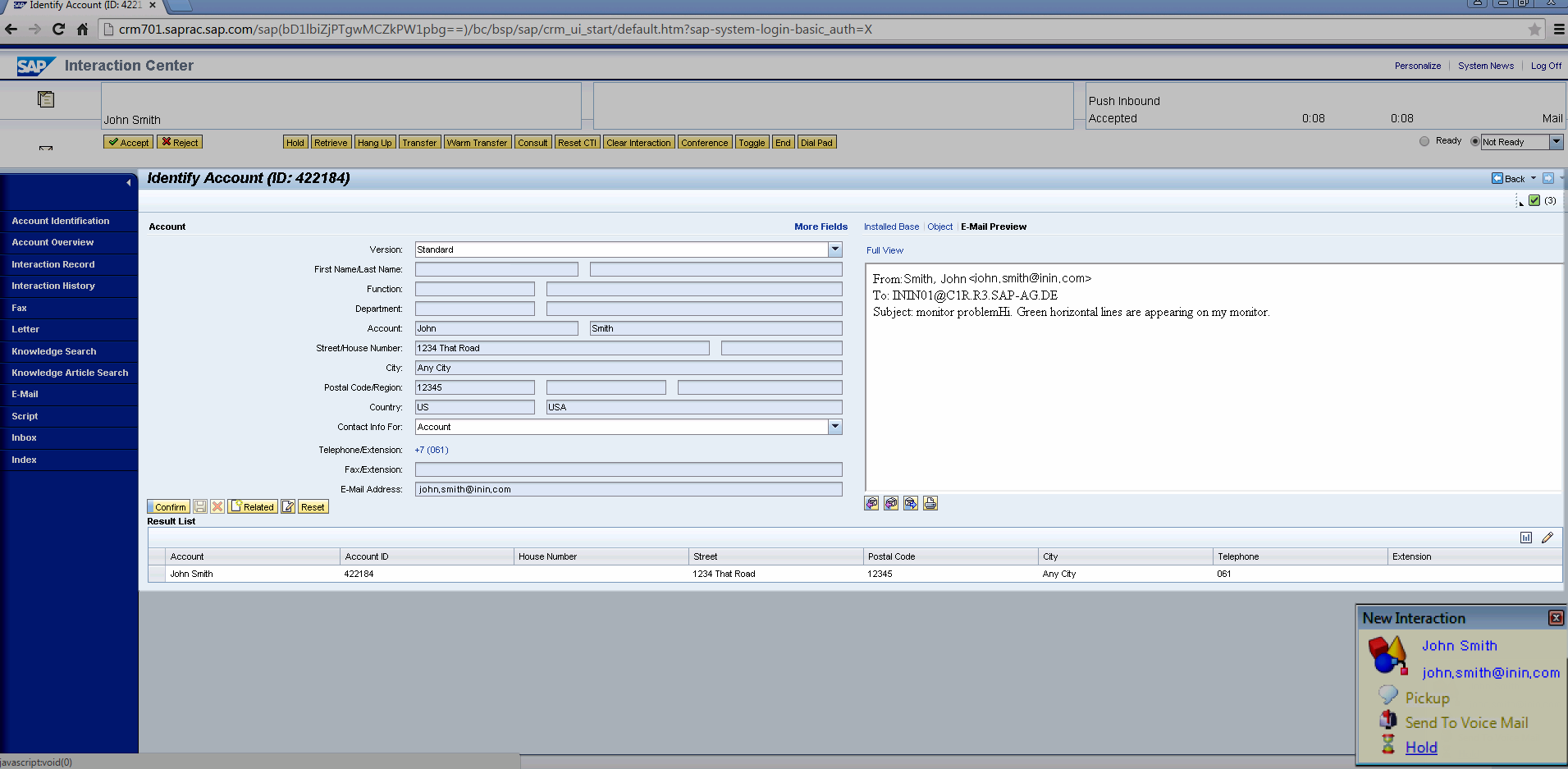Switch to the Installed Base tab

(891, 227)
